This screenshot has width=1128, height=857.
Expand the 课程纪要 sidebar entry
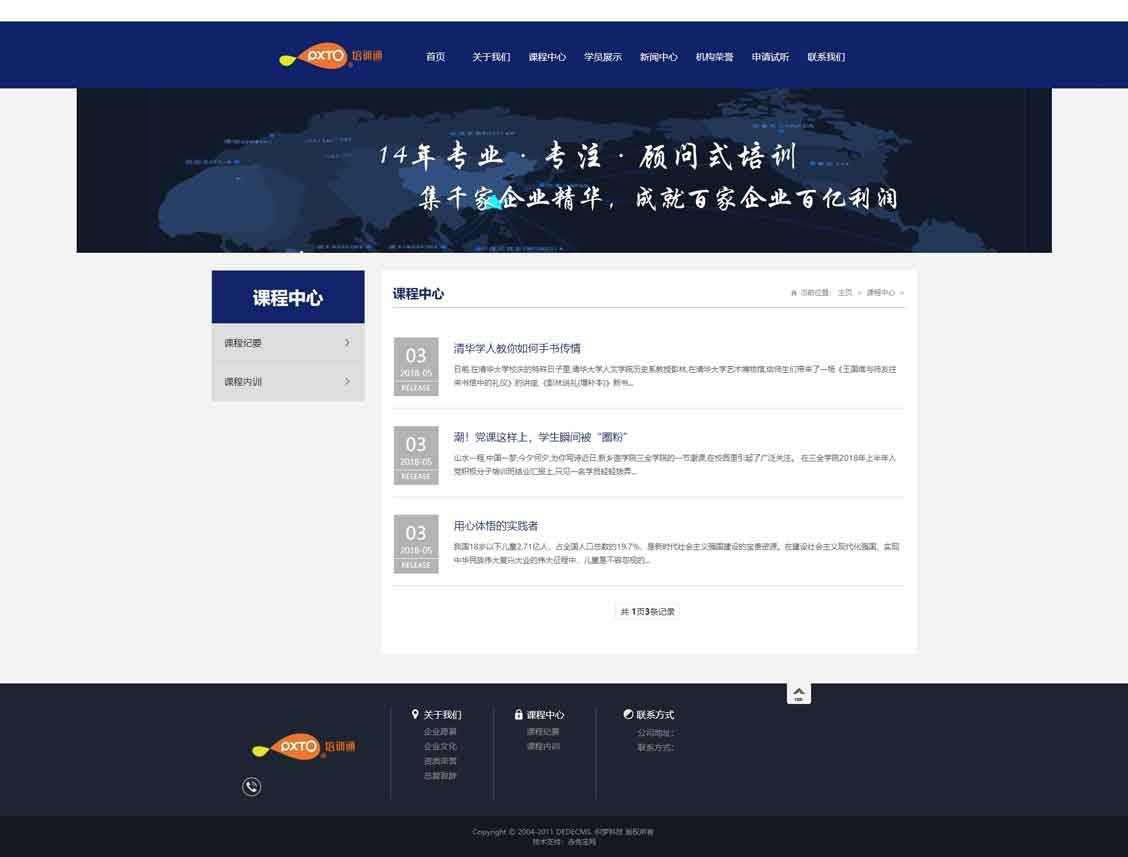click(x=288, y=342)
